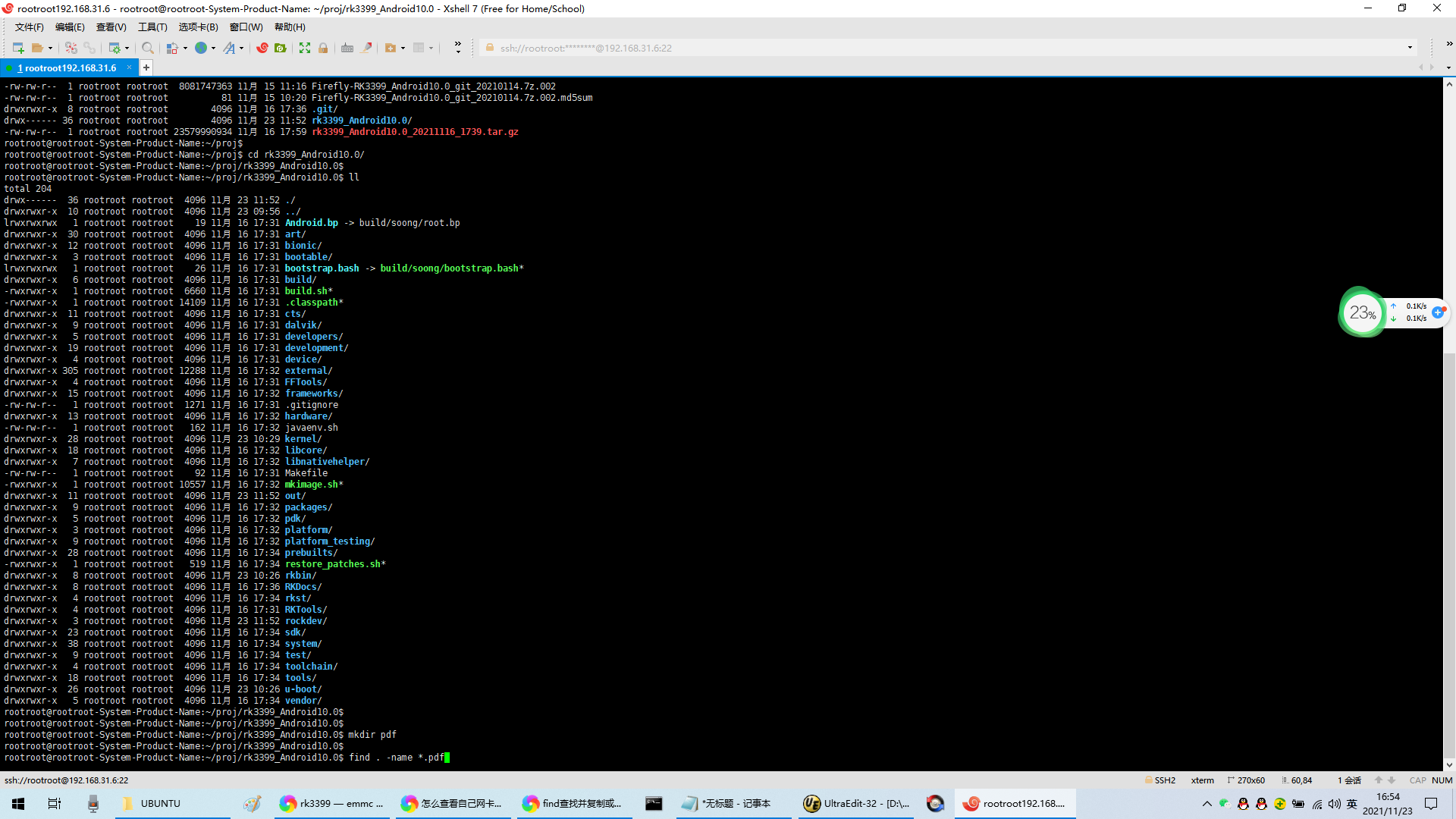Launch Xftp via red swirl icon
The image size is (1456, 819).
tap(262, 48)
